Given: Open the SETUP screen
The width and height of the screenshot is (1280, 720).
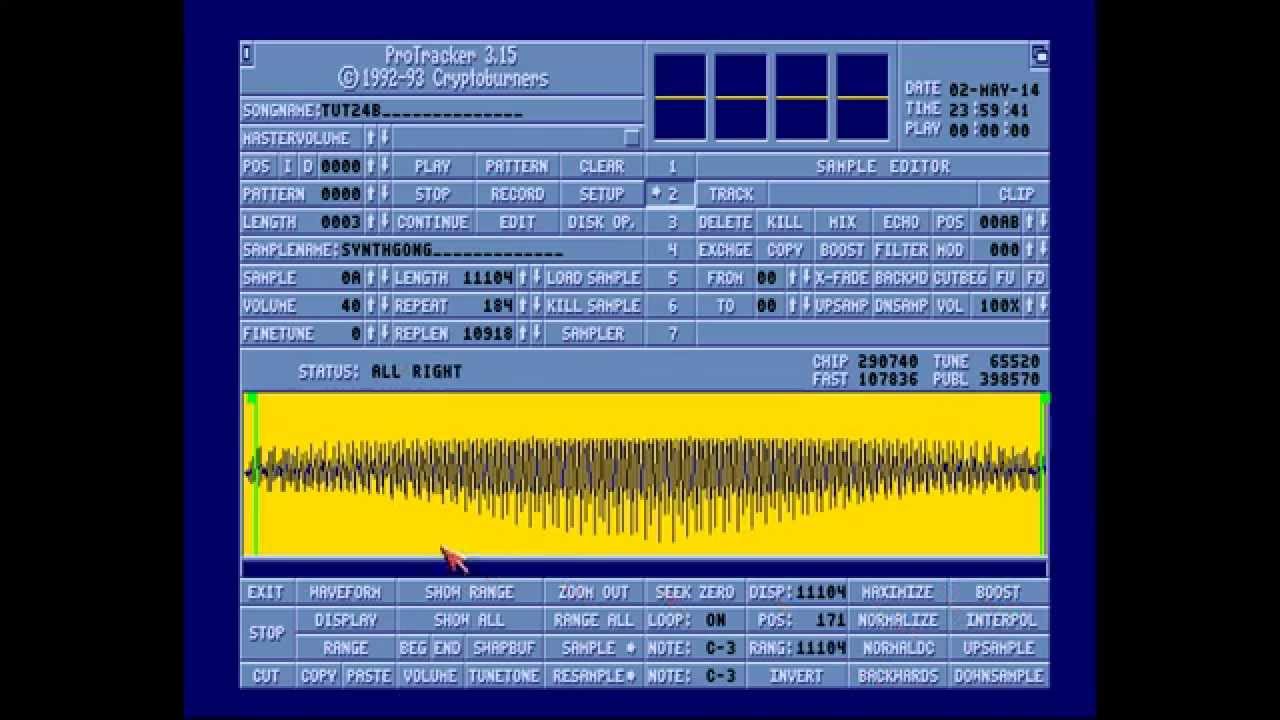Looking at the screenshot, I should (601, 194).
